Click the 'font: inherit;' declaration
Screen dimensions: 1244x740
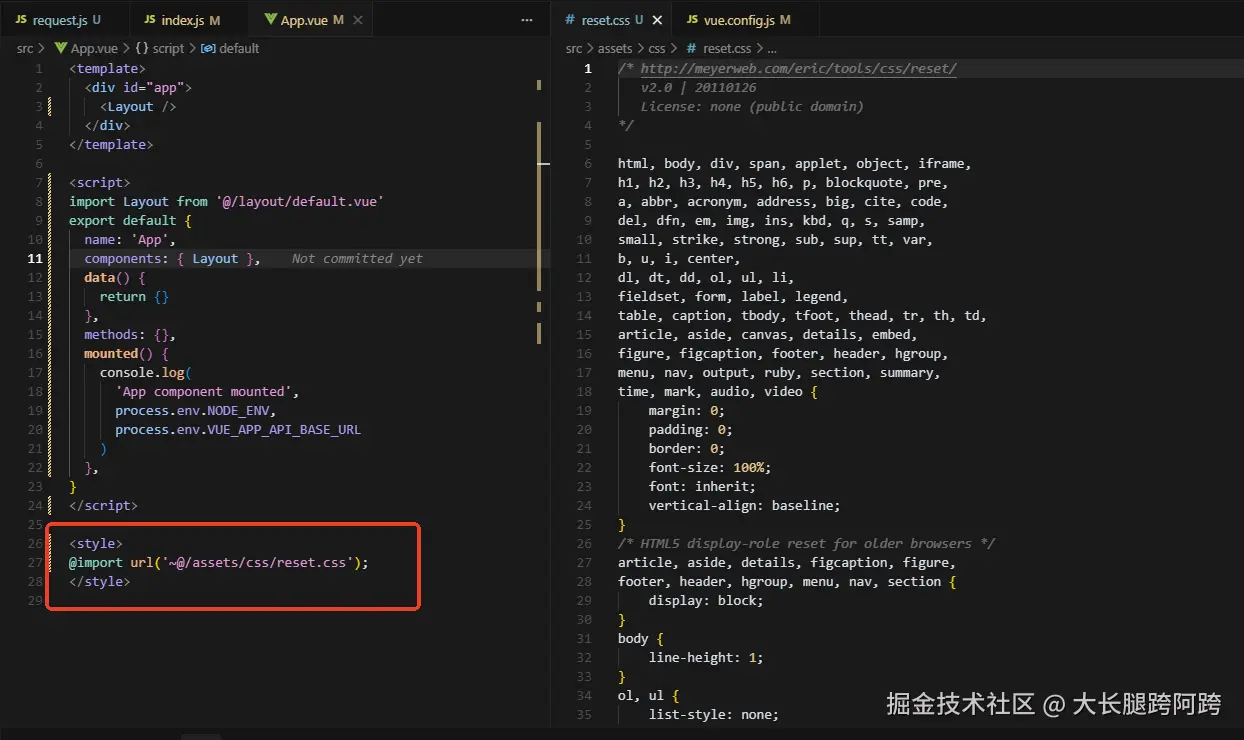703,486
